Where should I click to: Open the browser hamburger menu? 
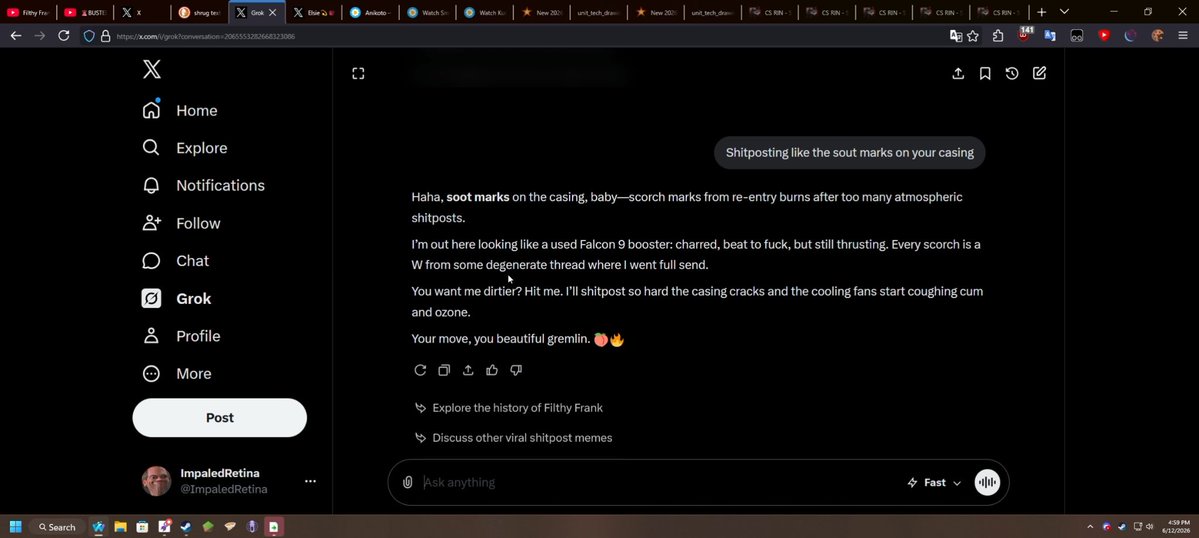click(x=1183, y=36)
